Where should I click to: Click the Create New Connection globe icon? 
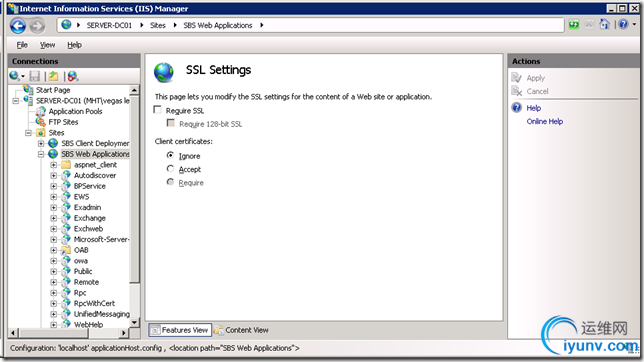(x=14, y=76)
